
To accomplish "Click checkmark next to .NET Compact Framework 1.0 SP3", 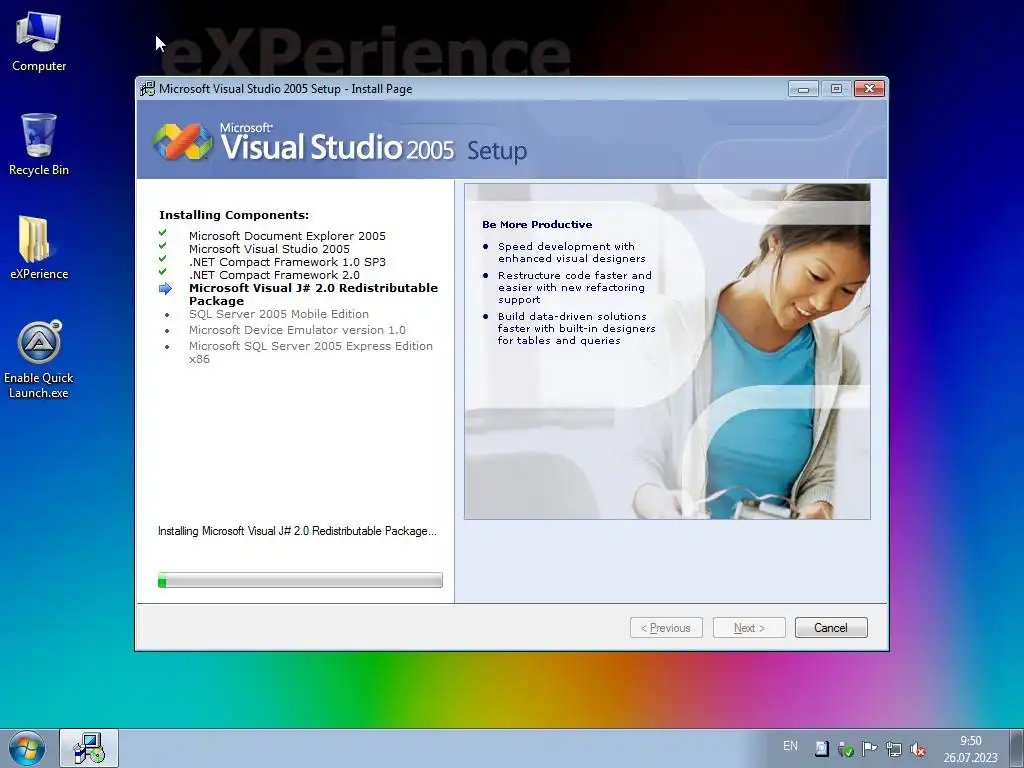I will point(163,259).
